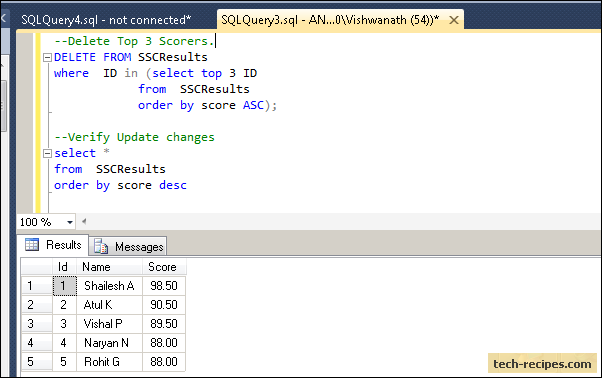Switch to SQLQuery4.sql tab
Image resolution: width=602 pixels, height=378 pixels.
click(x=106, y=20)
